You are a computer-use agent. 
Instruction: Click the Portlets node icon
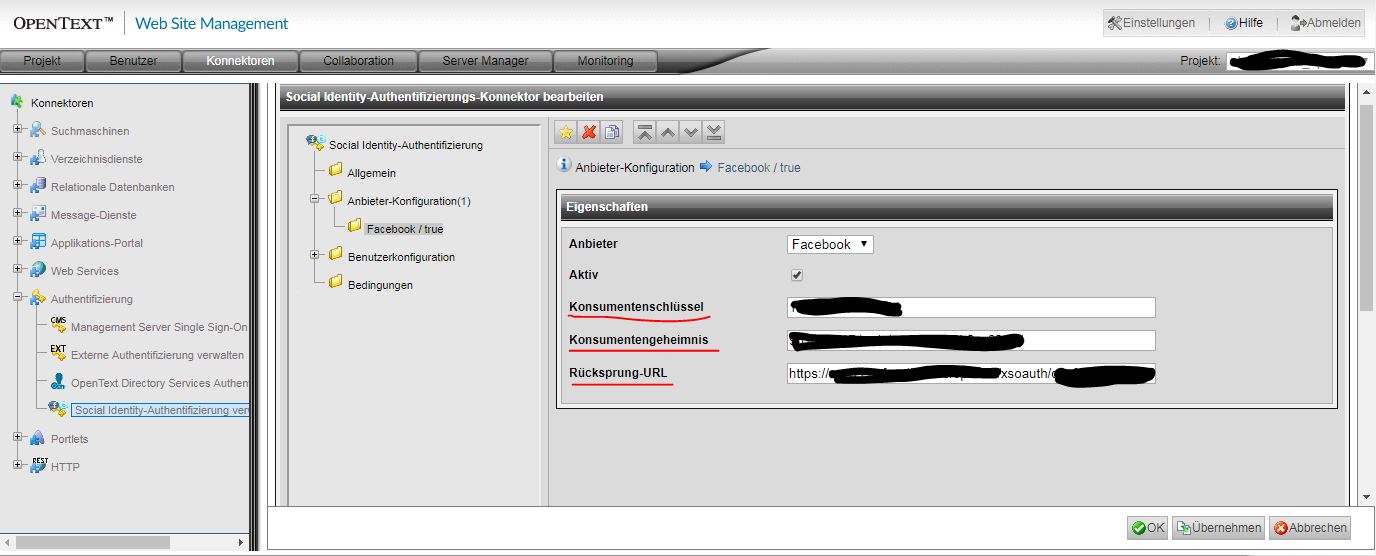[38, 438]
